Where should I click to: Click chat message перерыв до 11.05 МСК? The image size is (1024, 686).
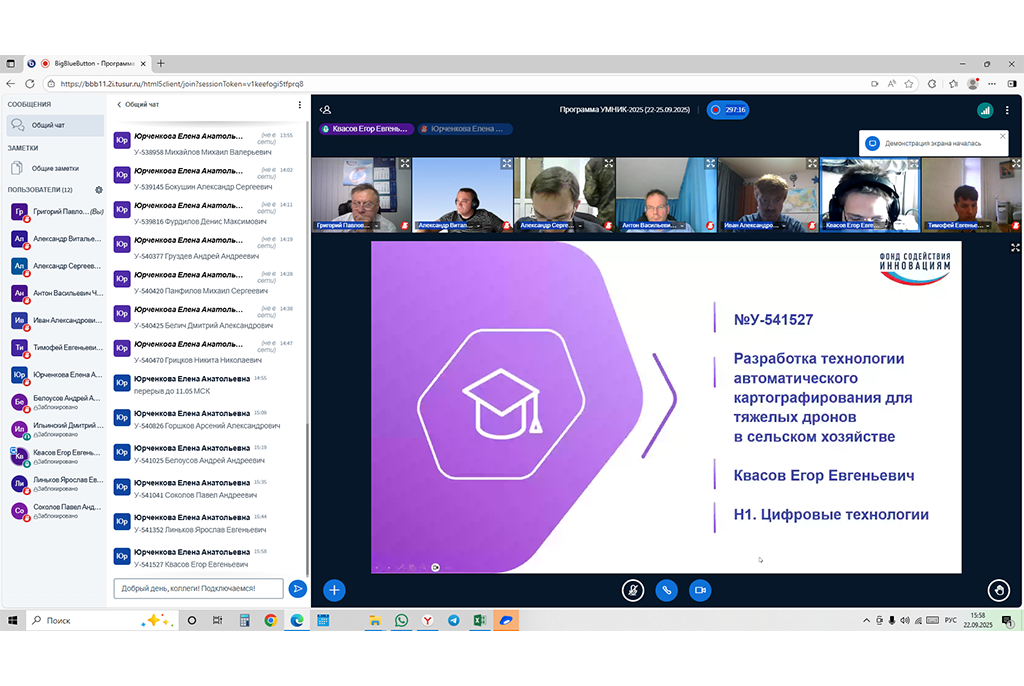click(172, 391)
